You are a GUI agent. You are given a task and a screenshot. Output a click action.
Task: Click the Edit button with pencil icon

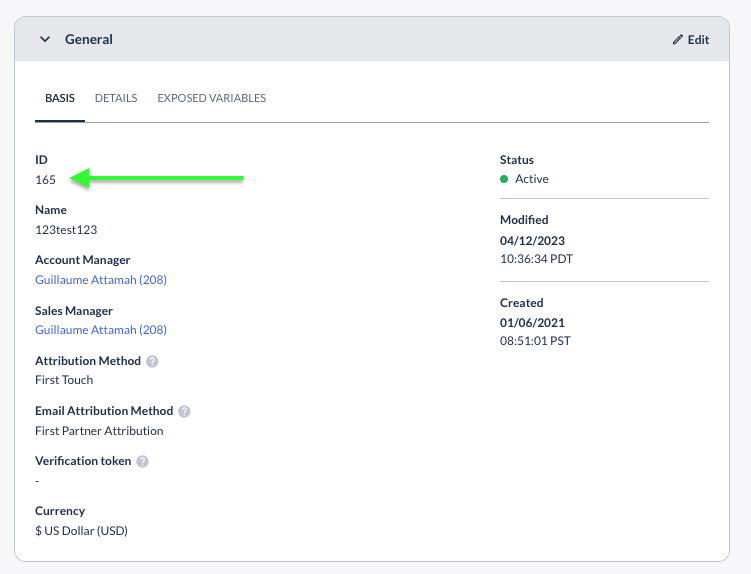tap(691, 40)
